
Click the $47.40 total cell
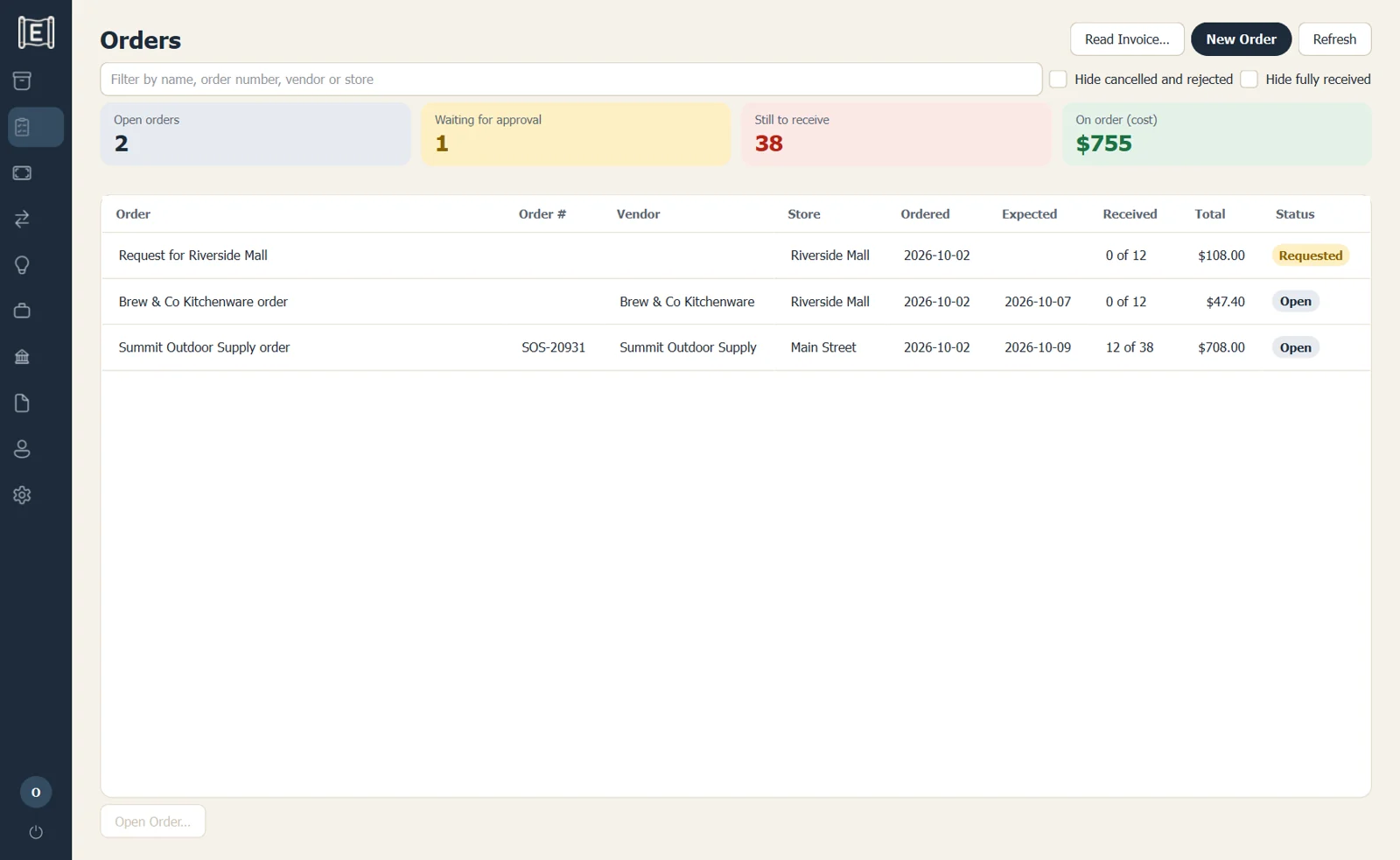(1225, 302)
